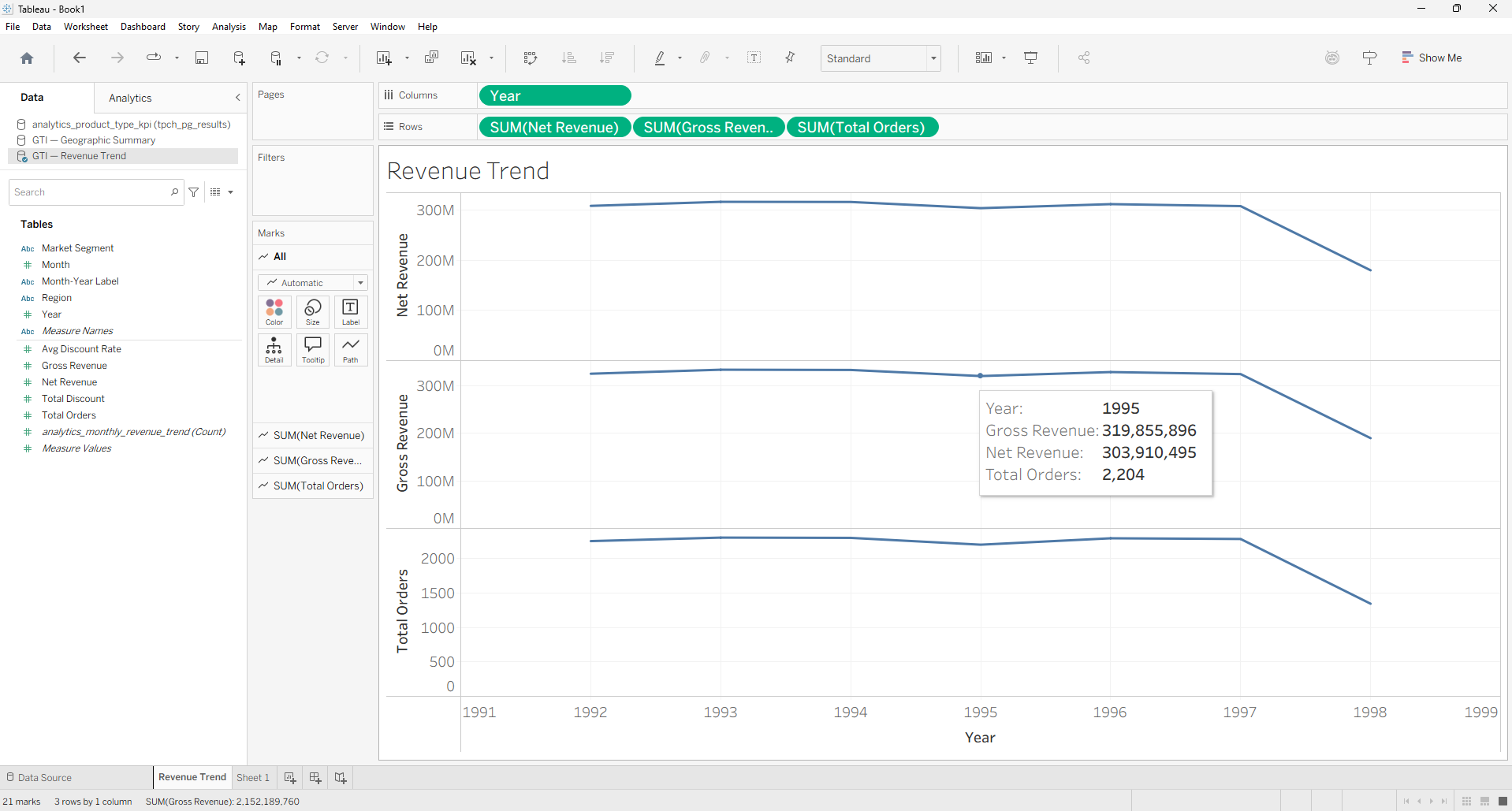The height and width of the screenshot is (811, 1512).
Task: Open the File menu
Action: pyautogui.click(x=13, y=27)
